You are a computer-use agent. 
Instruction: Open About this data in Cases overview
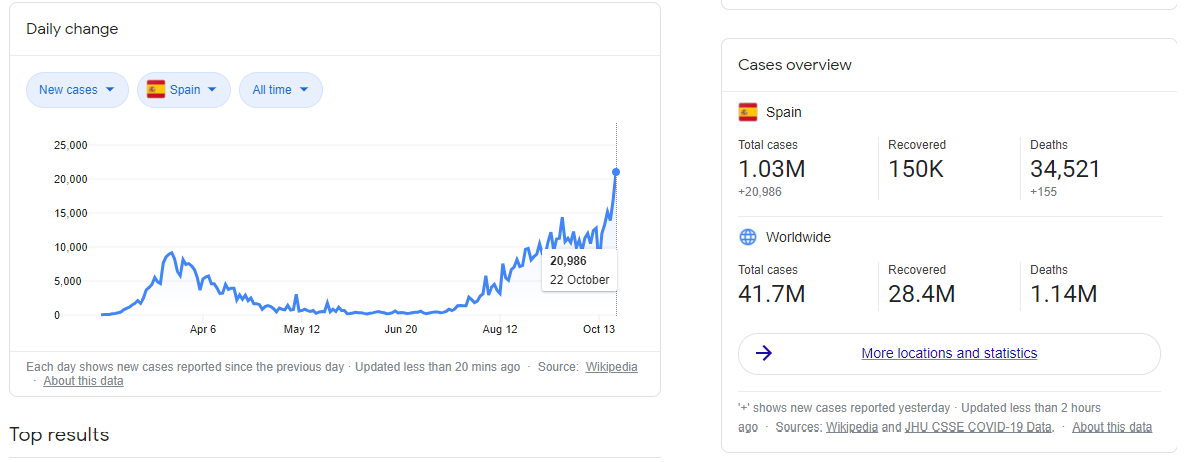click(1112, 427)
